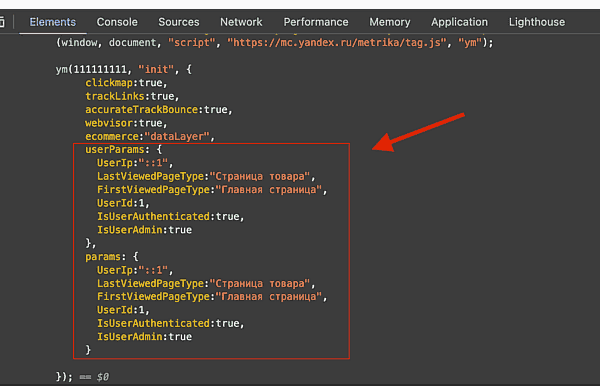Viewport: 600px width, 386px height.
Task: Click the trackLinks:true line
Action: [x=132, y=96]
